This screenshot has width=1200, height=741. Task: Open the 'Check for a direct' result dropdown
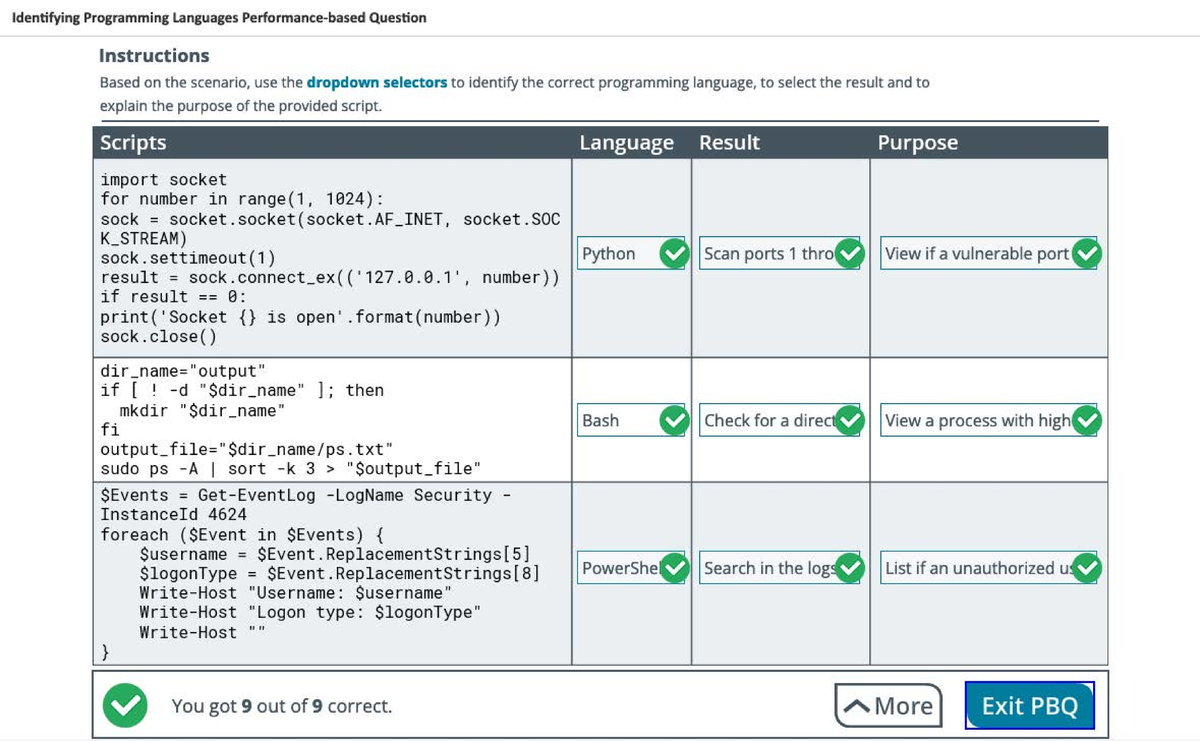(x=770, y=421)
